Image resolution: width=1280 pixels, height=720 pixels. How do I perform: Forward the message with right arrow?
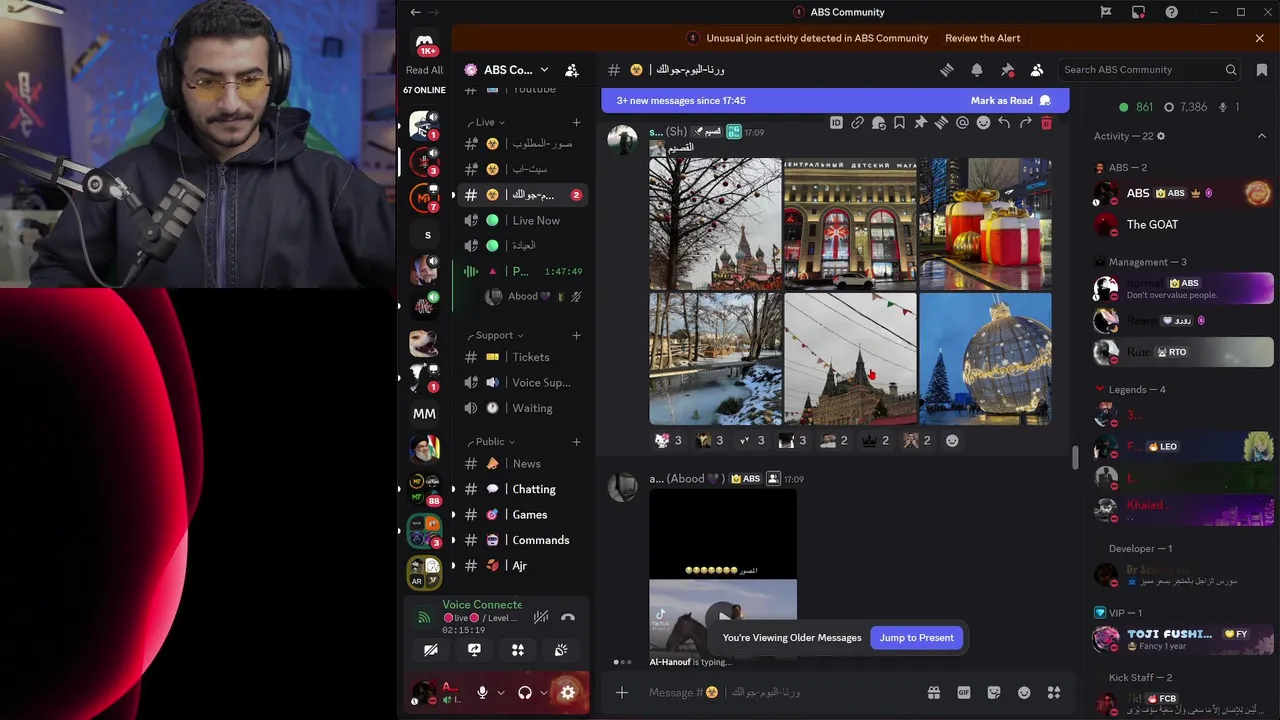click(x=1025, y=123)
